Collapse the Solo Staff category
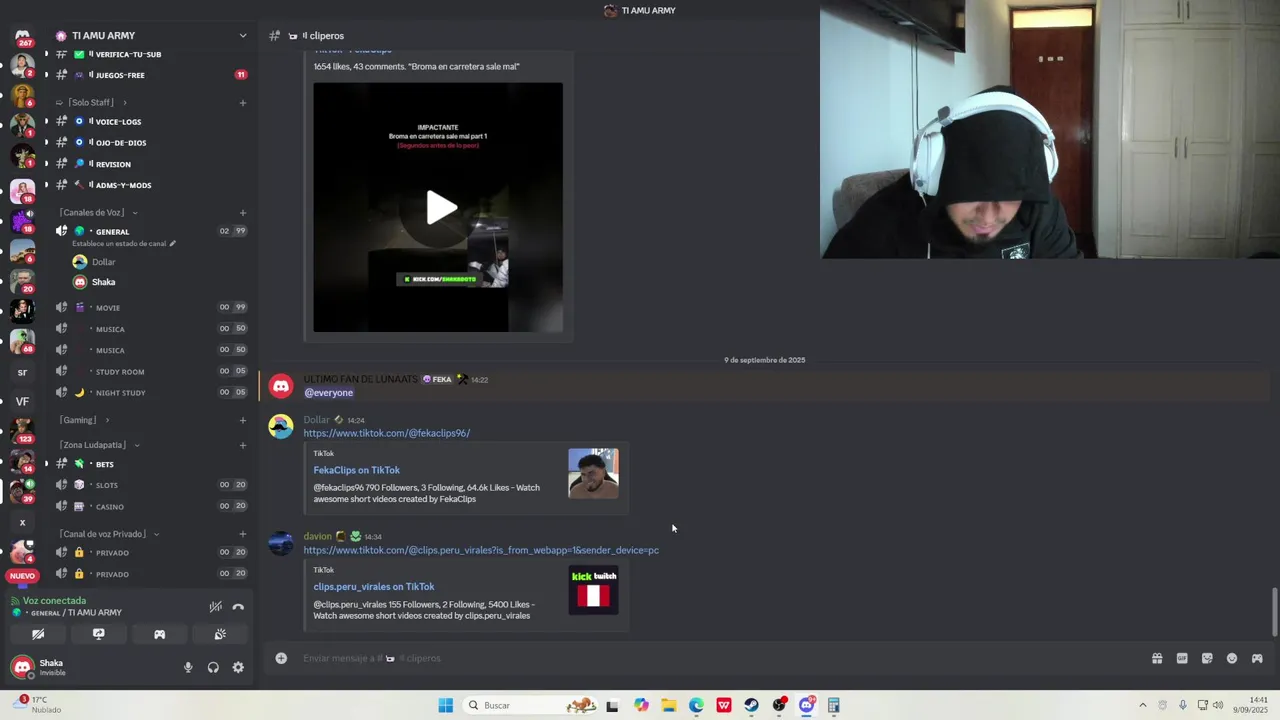 click(x=91, y=102)
